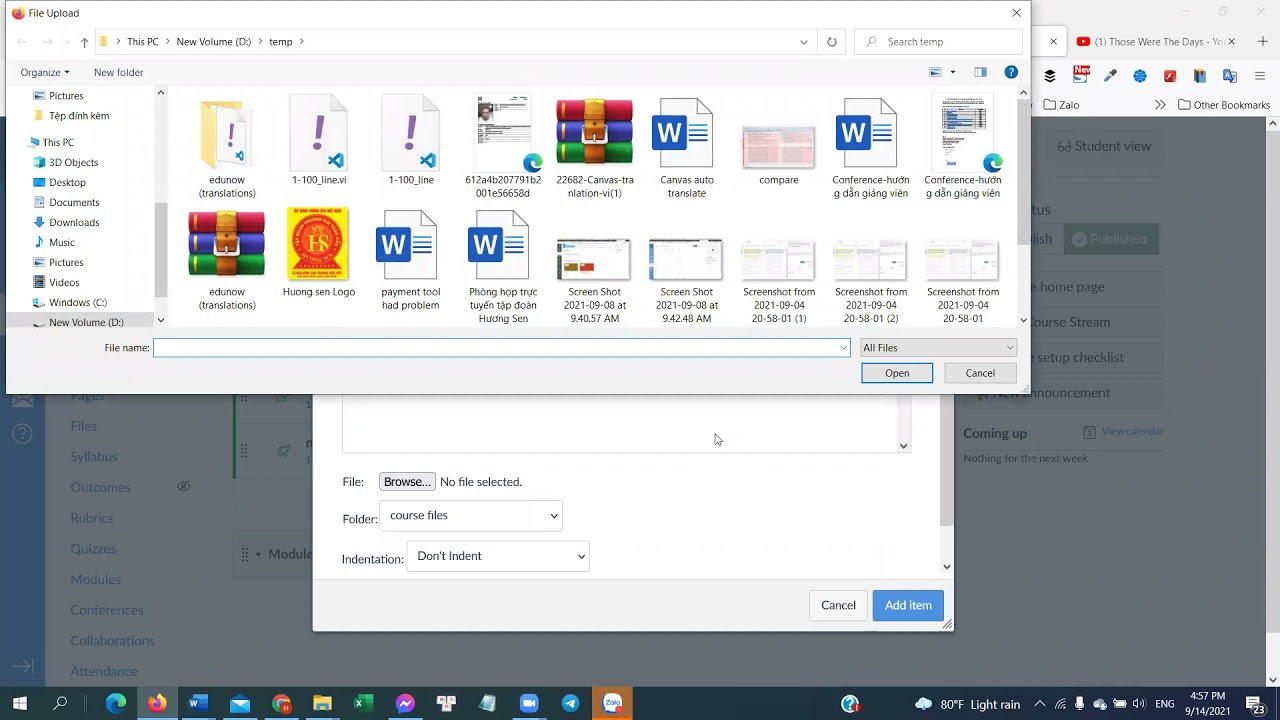Click the Open button
Screen dimensions: 1280x720
[897, 373]
